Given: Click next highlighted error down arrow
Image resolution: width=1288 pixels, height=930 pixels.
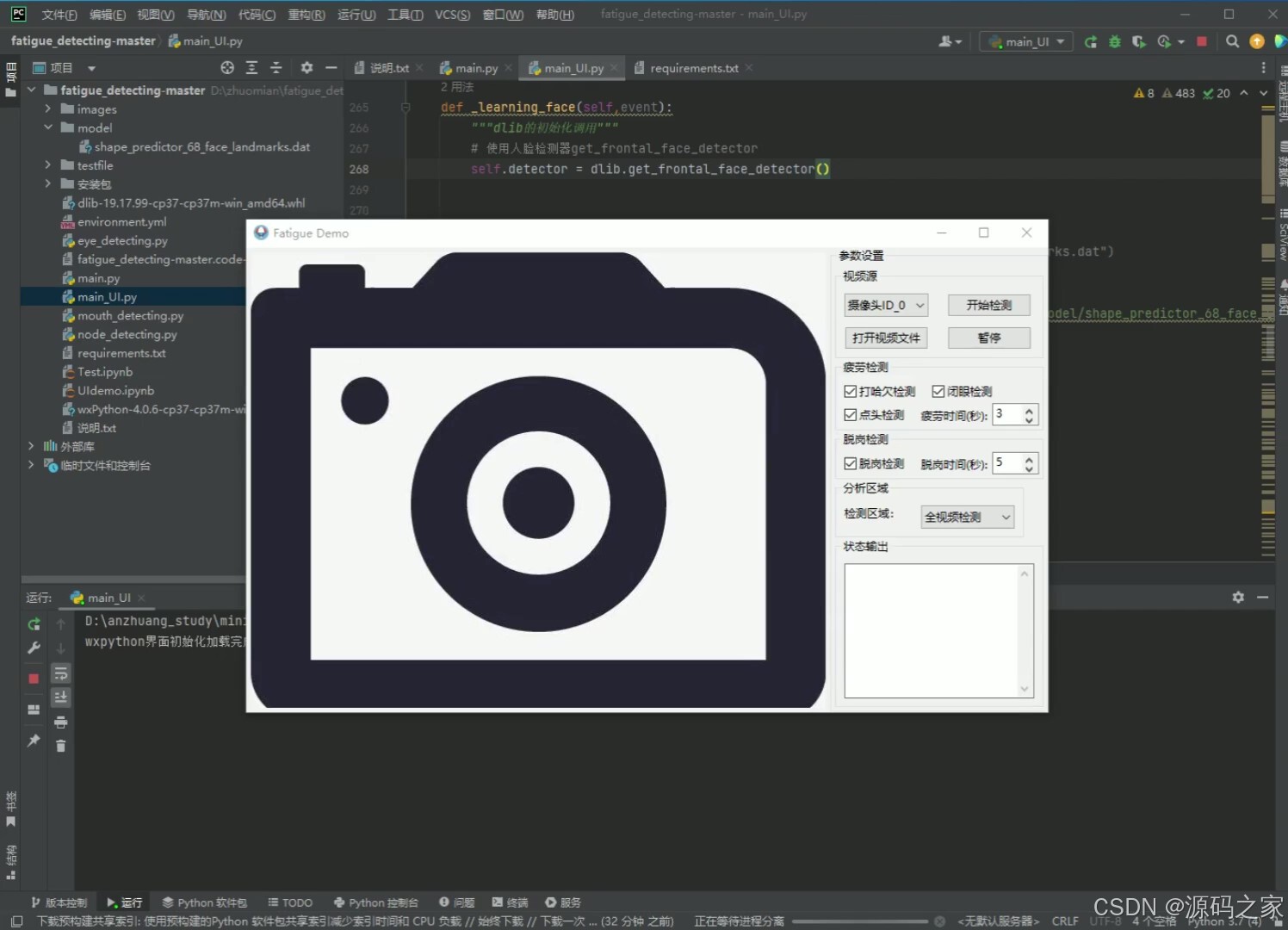Looking at the screenshot, I should pyautogui.click(x=1264, y=93).
